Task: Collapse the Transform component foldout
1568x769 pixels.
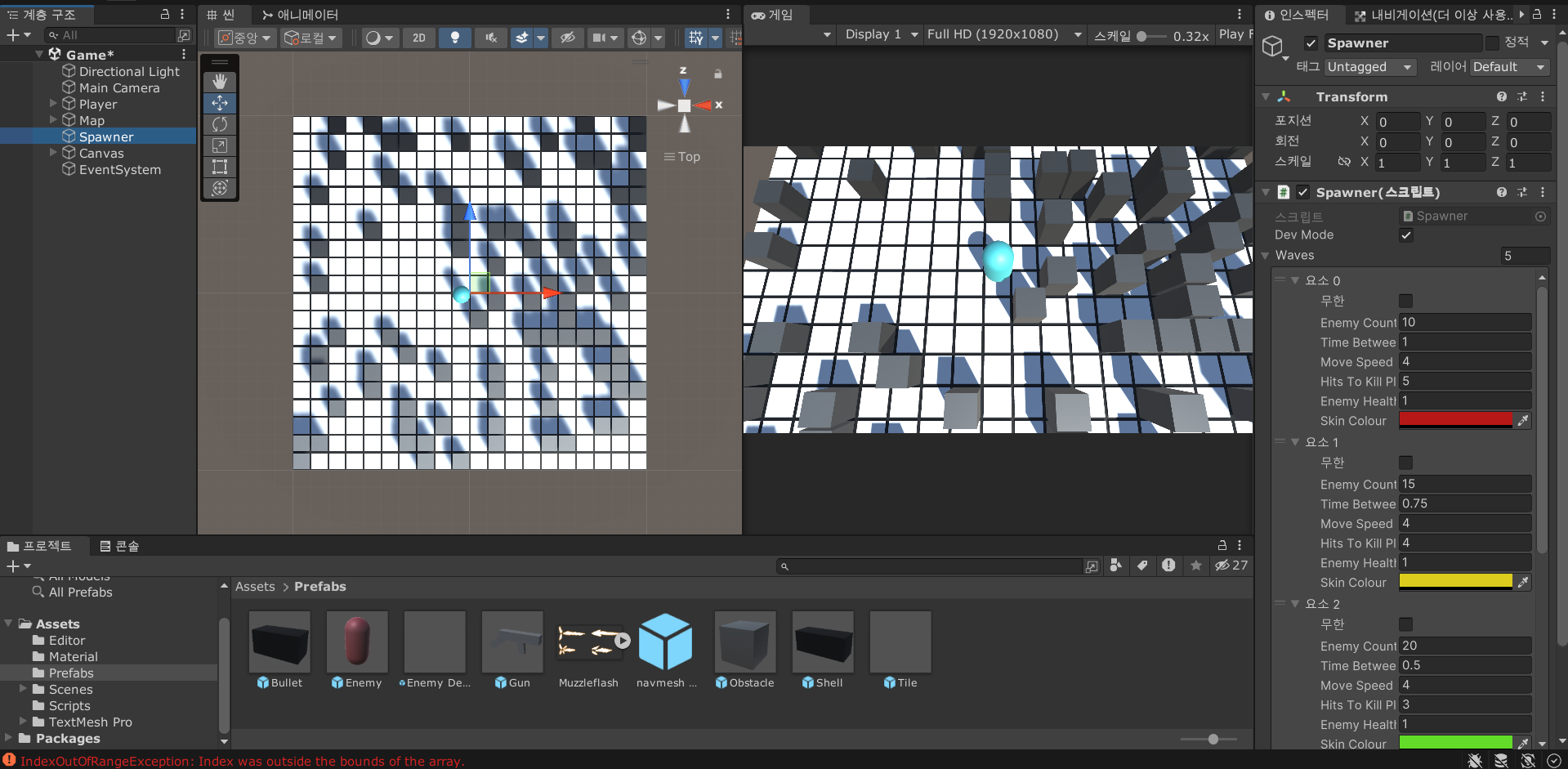Action: [x=1266, y=96]
